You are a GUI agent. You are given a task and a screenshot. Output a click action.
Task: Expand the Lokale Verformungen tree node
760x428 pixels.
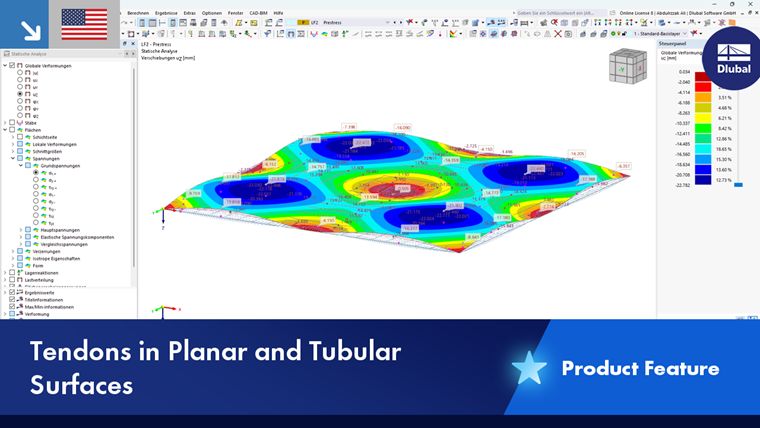(13, 144)
